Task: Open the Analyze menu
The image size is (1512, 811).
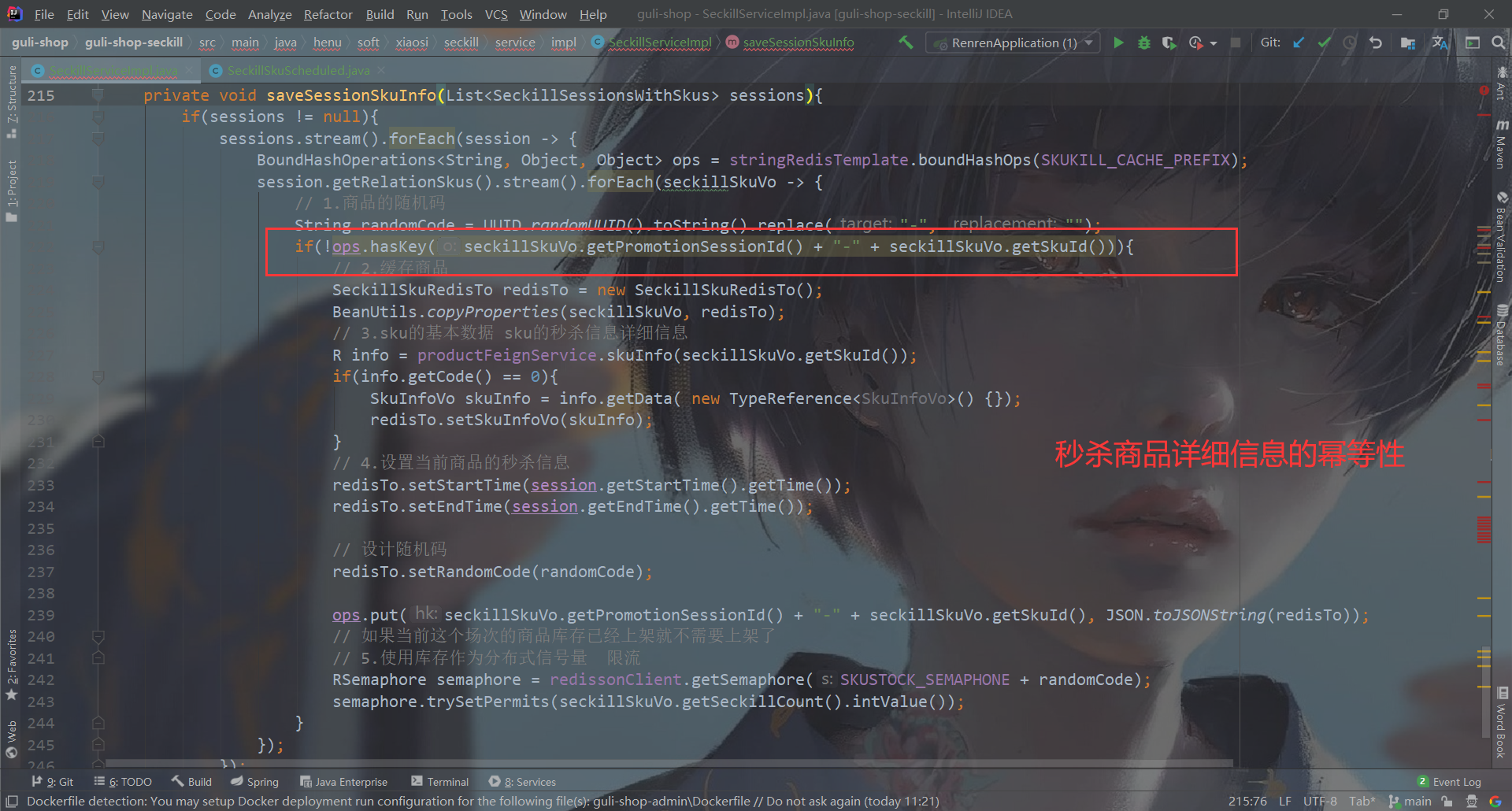Action: (x=270, y=14)
